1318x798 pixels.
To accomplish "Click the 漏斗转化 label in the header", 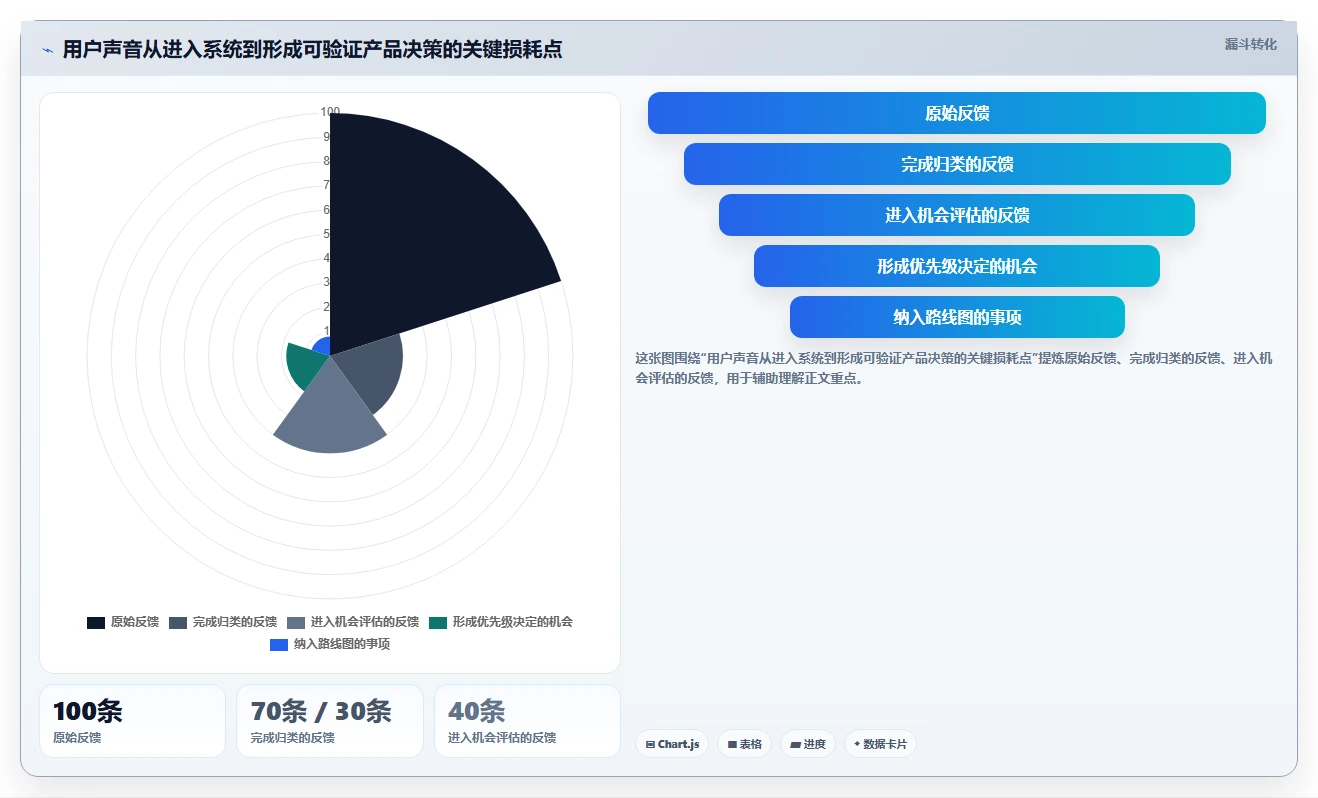I will click(x=1250, y=44).
